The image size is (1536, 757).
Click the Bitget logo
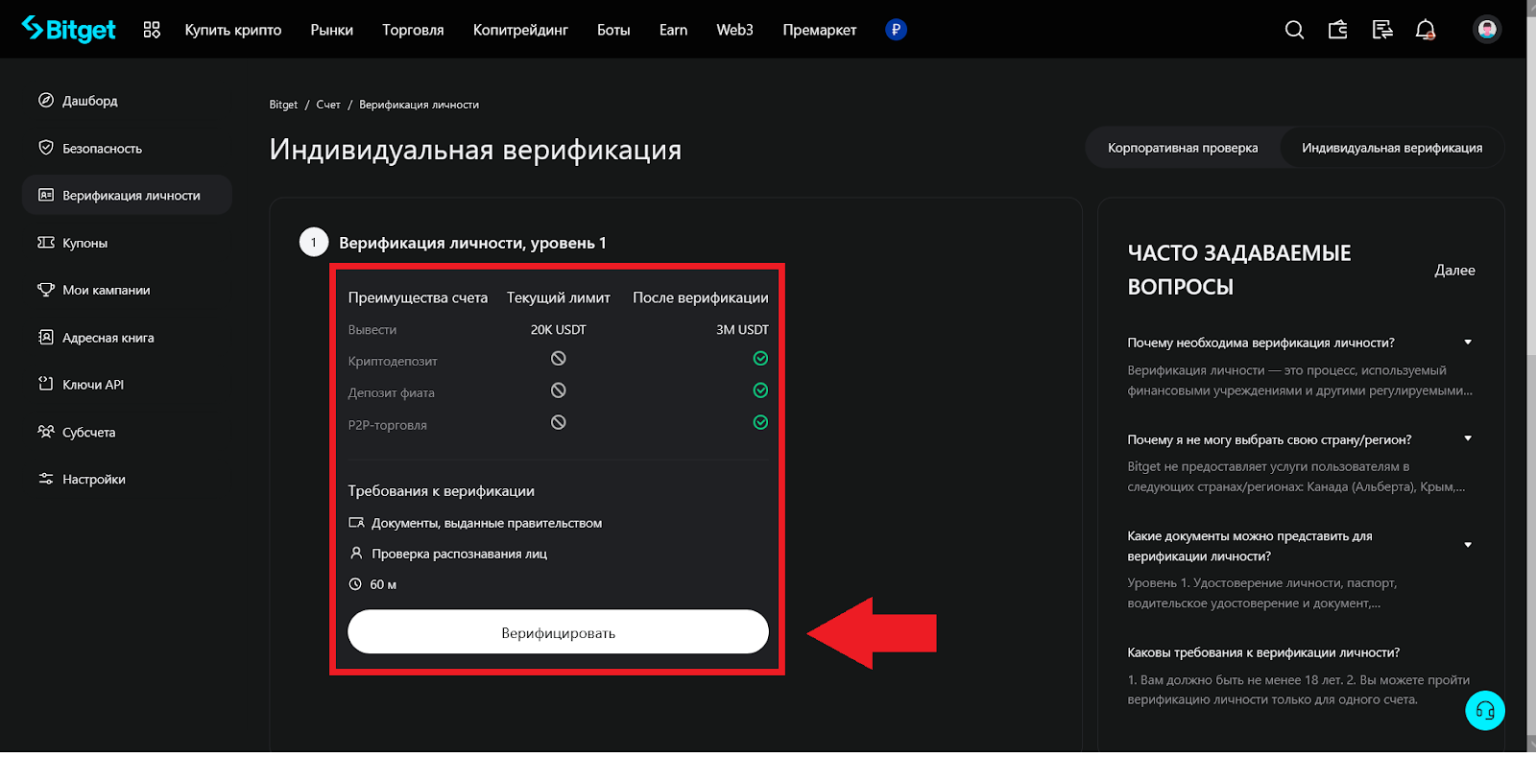(68, 29)
